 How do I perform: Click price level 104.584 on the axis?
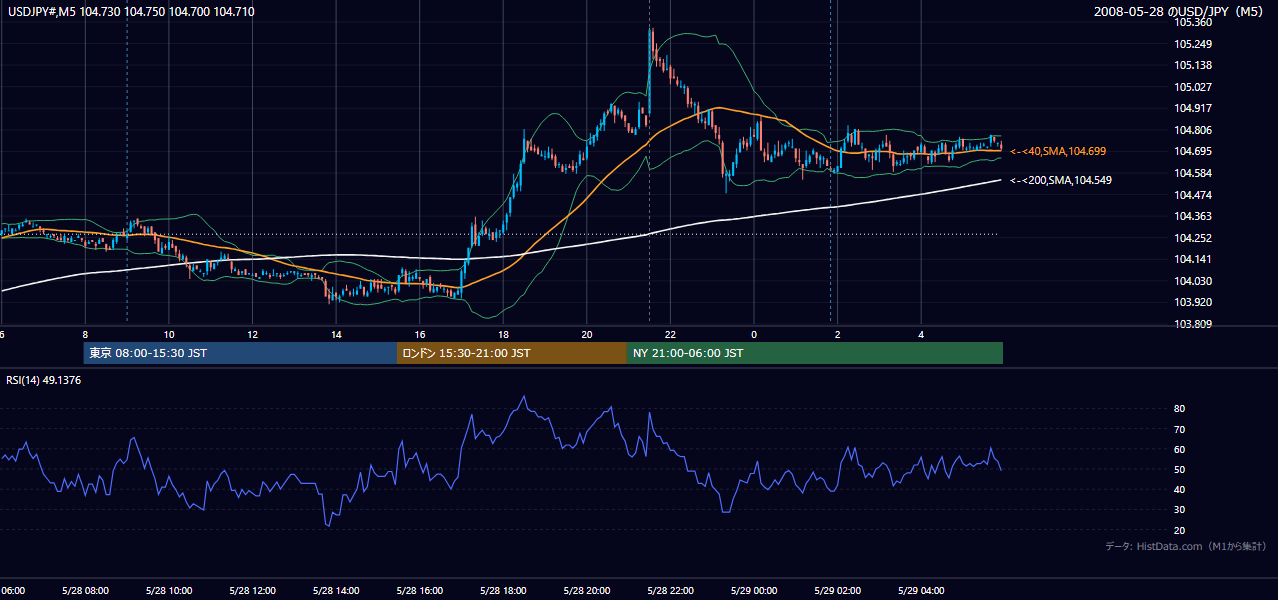pos(1193,173)
